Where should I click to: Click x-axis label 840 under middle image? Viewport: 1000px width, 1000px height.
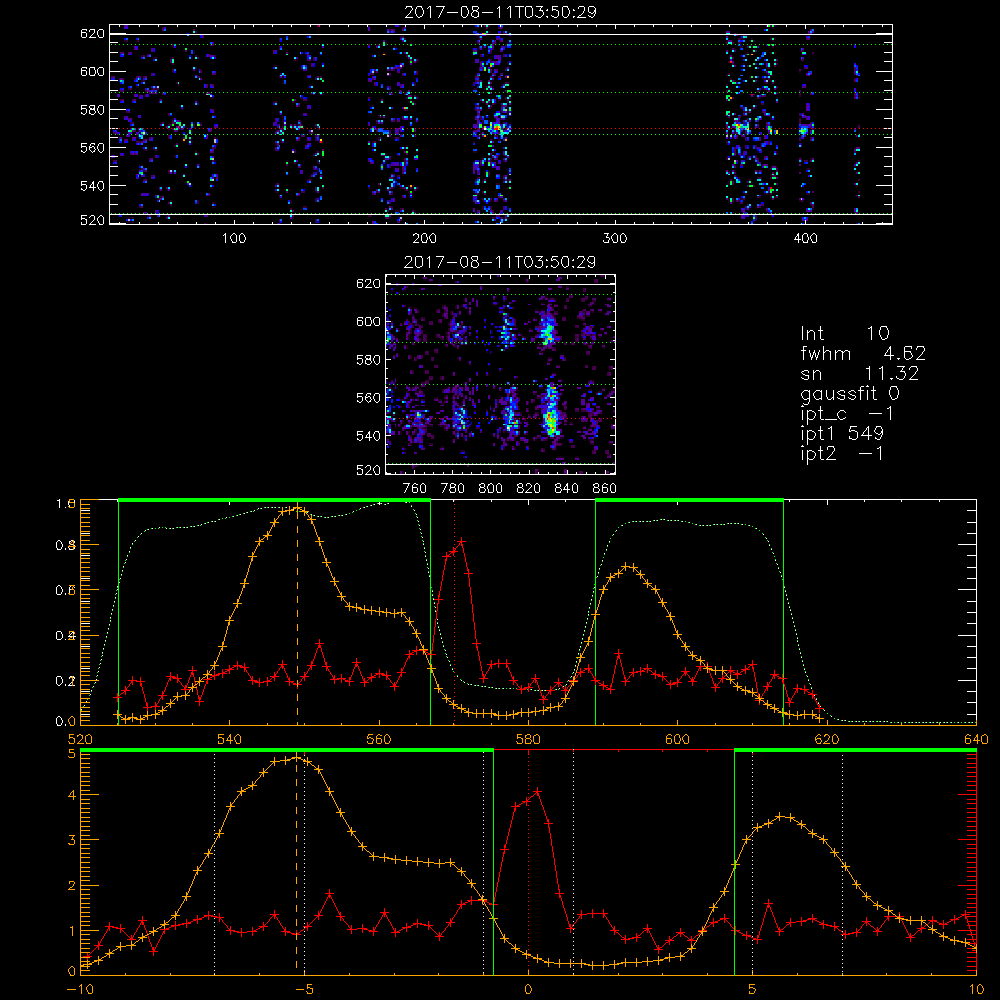point(566,489)
